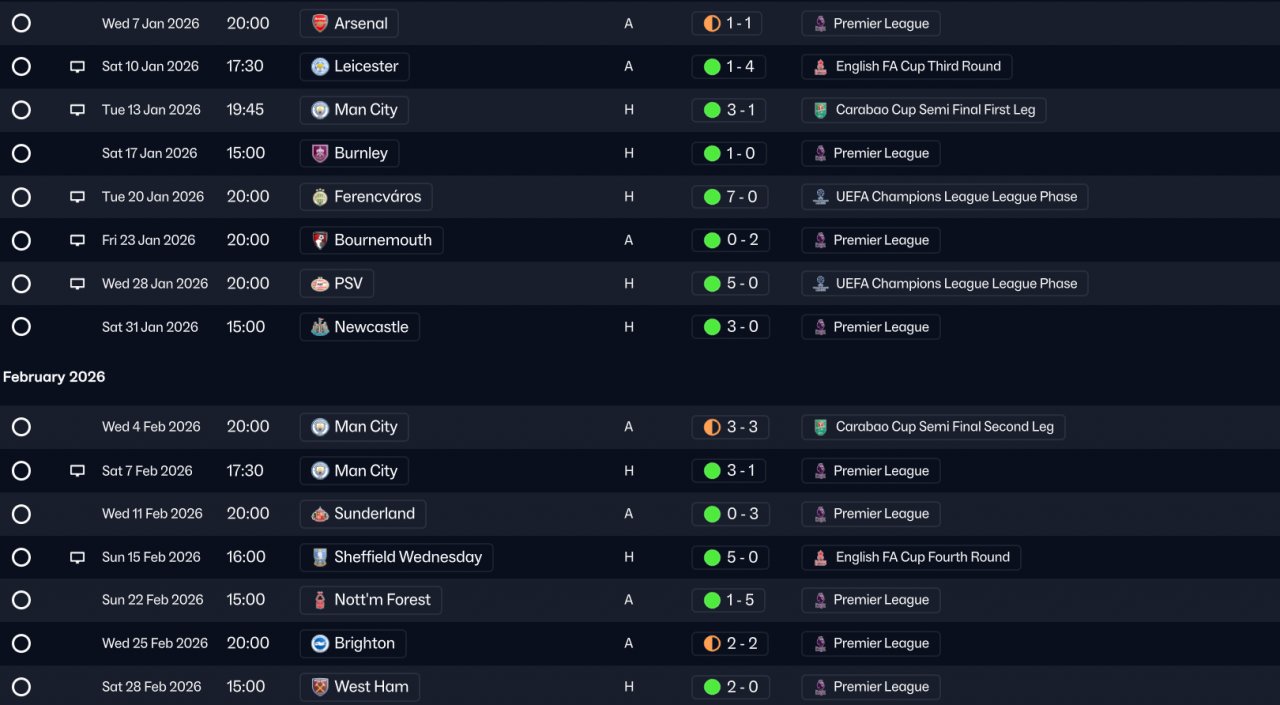Select the circle beside the Bournemouth match
1280x705 pixels.
21,240
